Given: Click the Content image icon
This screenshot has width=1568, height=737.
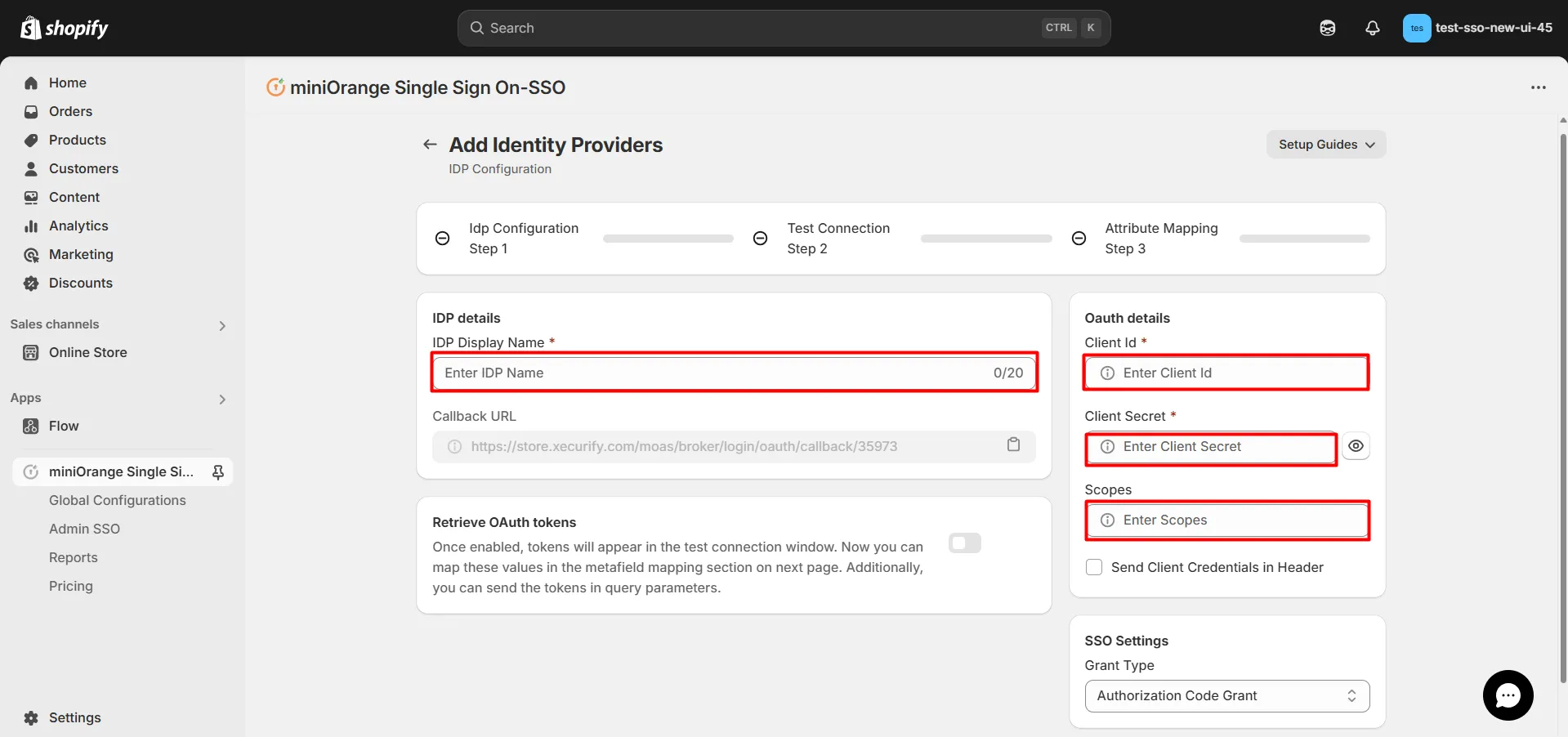Looking at the screenshot, I should coord(31,197).
